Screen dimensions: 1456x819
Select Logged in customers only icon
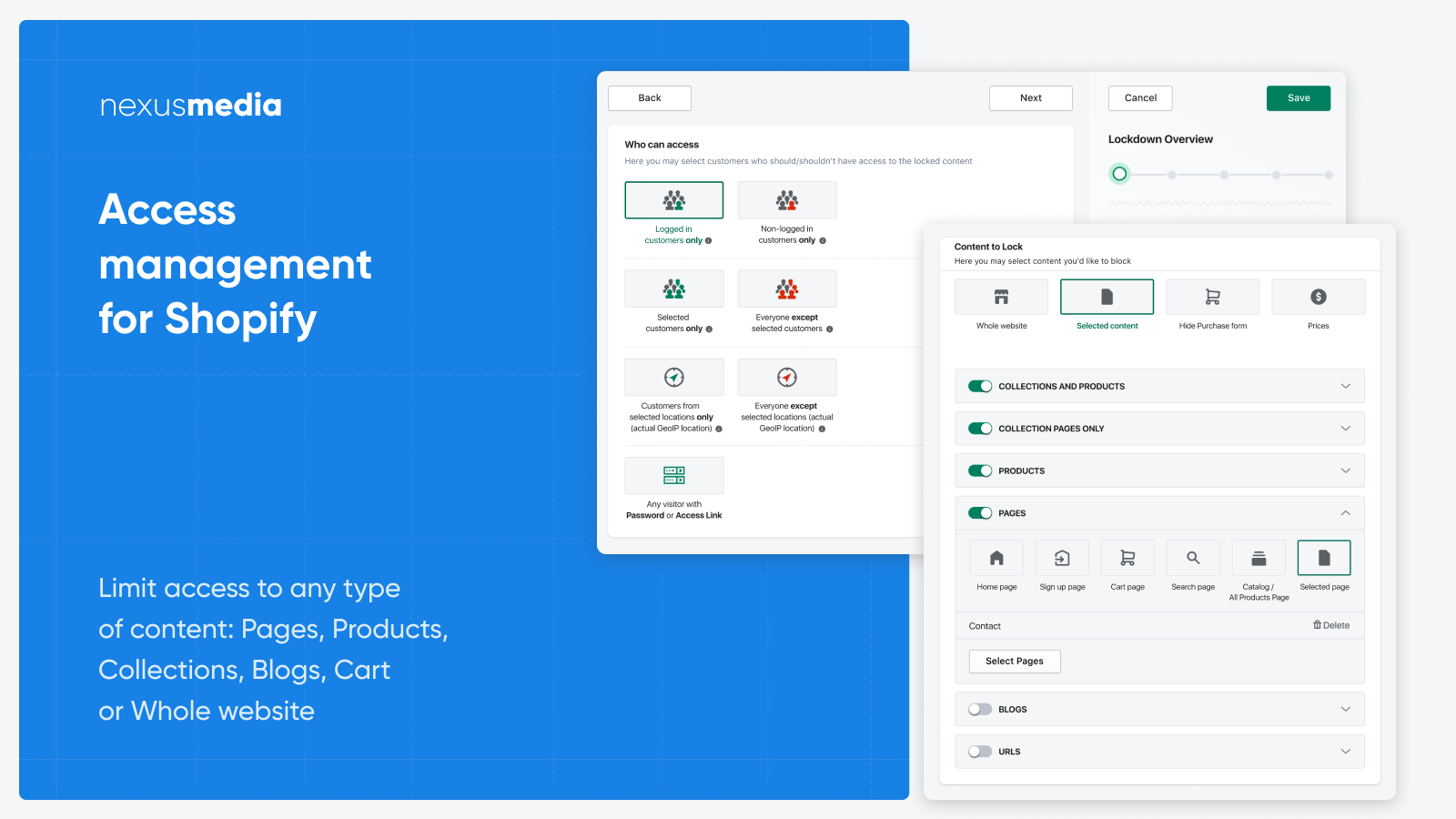pyautogui.click(x=674, y=200)
